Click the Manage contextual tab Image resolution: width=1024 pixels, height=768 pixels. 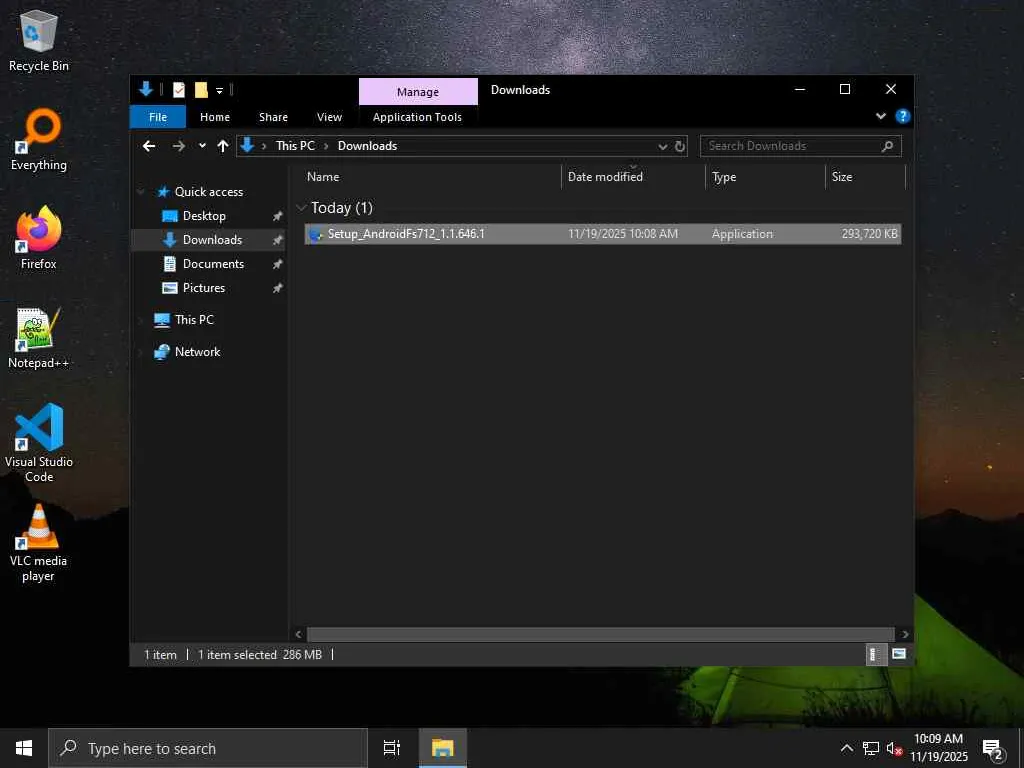(x=418, y=92)
